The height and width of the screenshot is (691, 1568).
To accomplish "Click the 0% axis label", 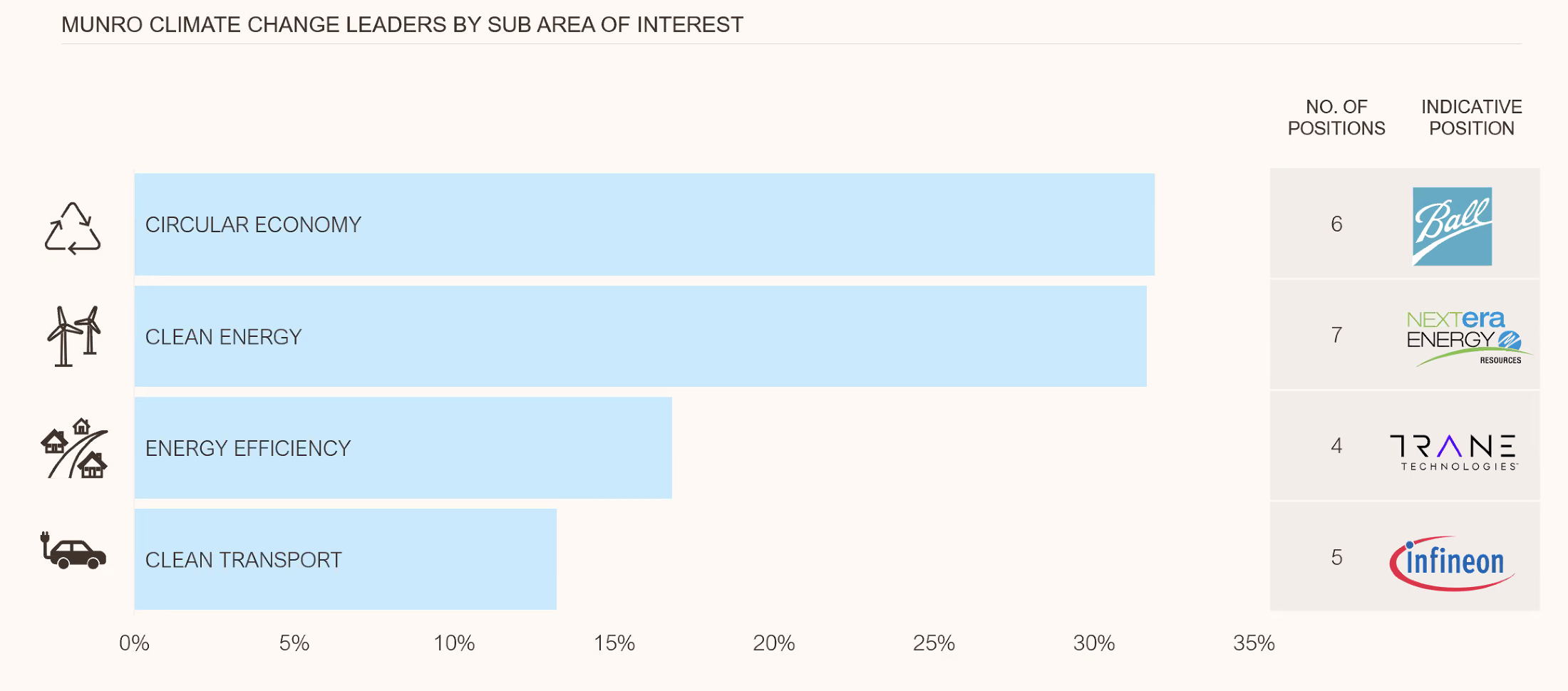I will [x=134, y=643].
